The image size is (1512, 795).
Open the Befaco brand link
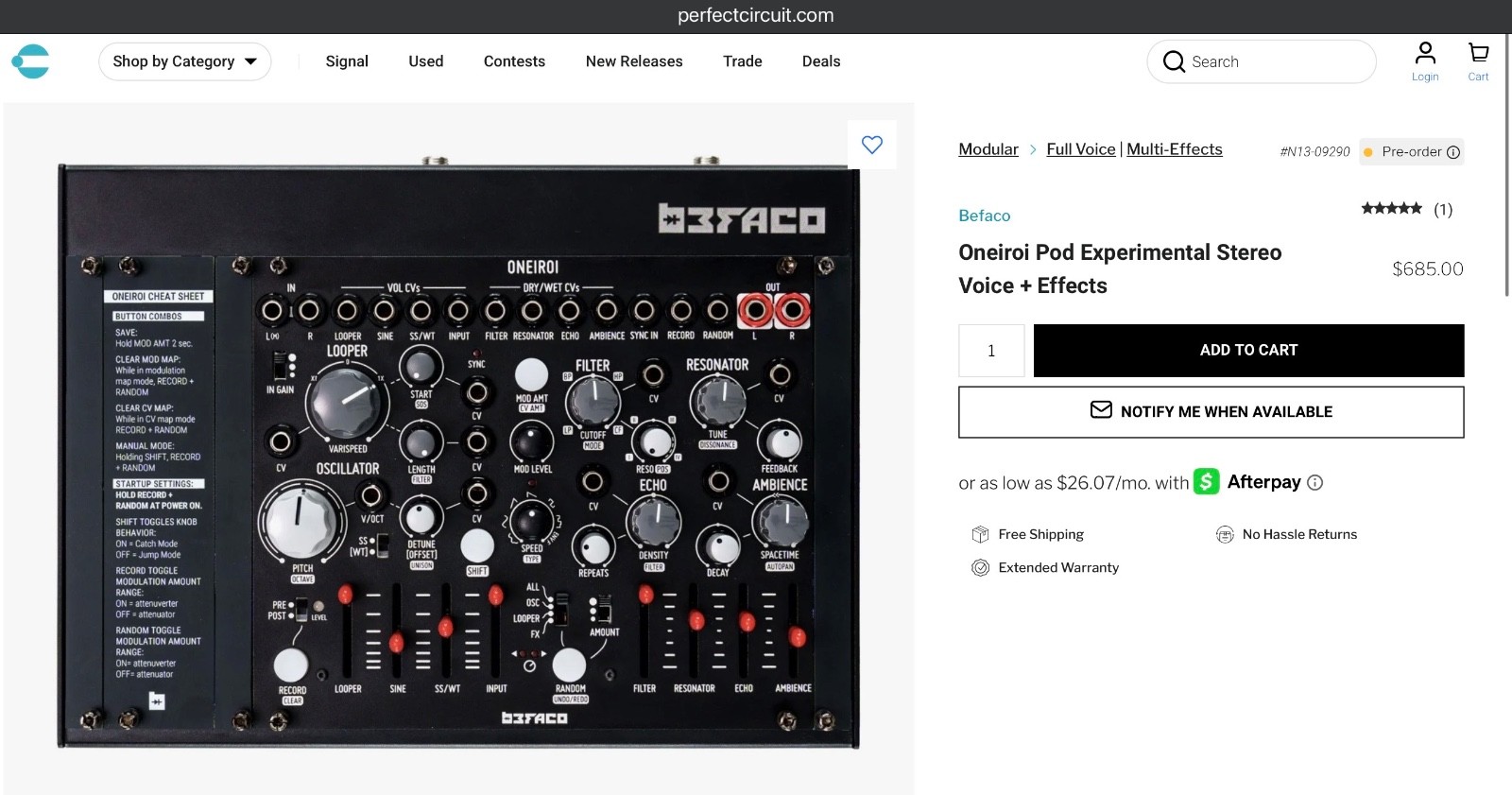(984, 216)
